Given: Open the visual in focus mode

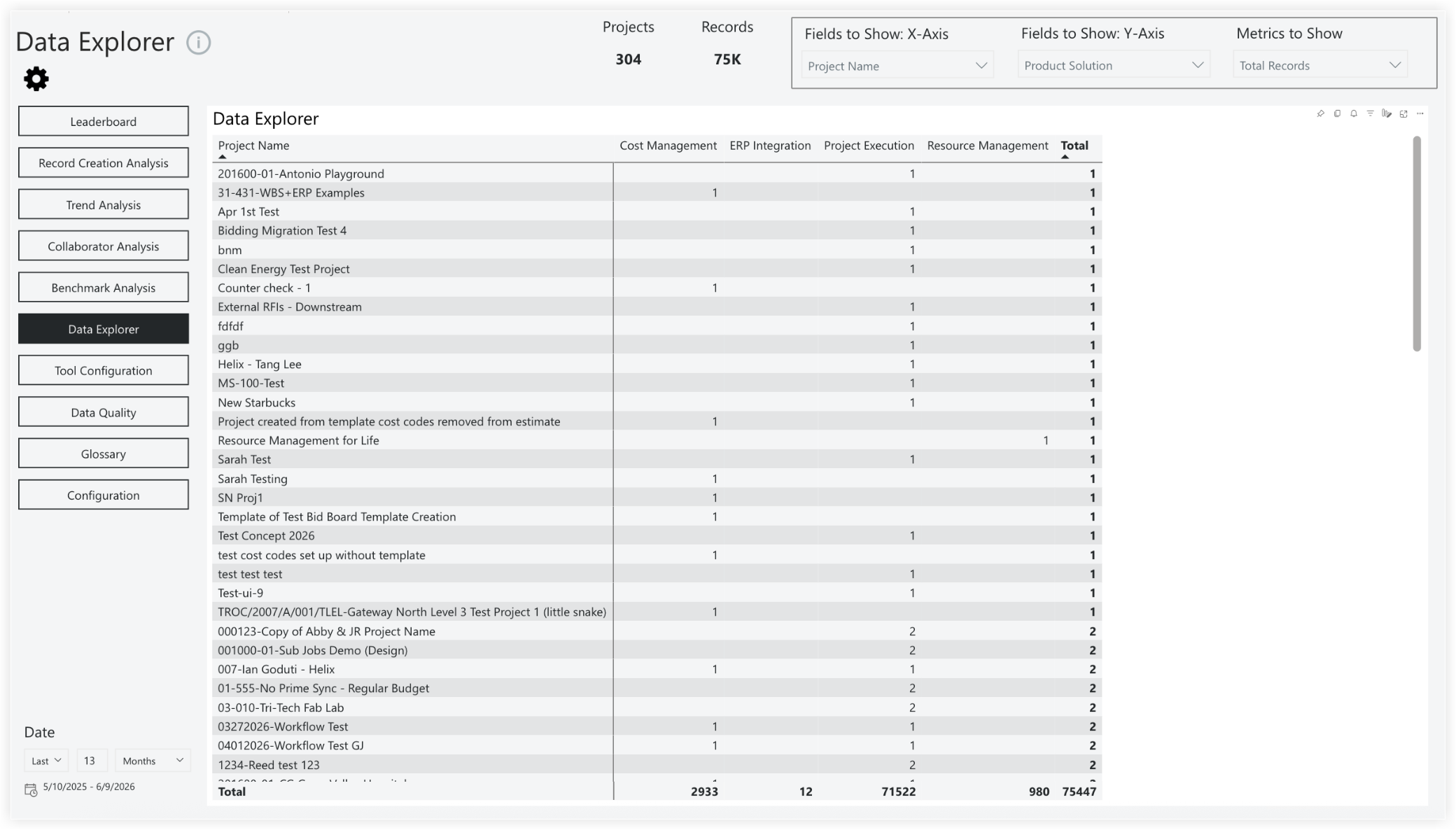Looking at the screenshot, I should pos(1403,113).
